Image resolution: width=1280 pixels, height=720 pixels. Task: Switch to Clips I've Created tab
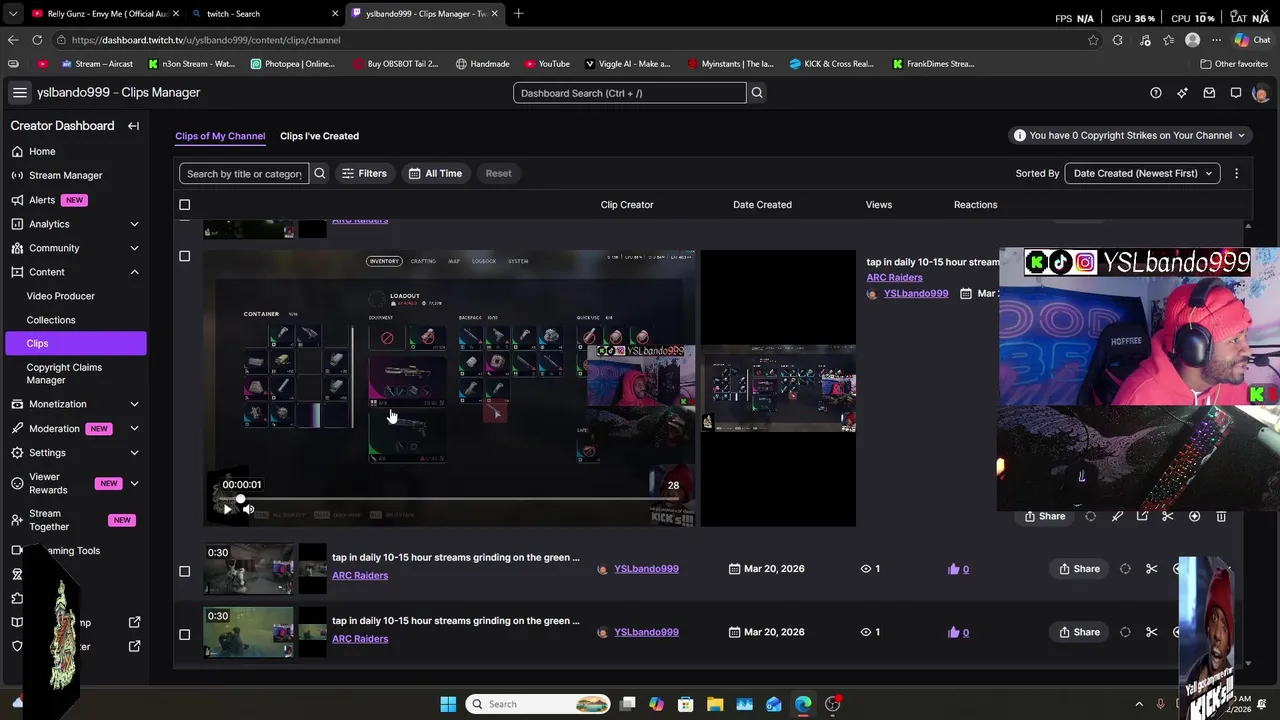(x=319, y=136)
